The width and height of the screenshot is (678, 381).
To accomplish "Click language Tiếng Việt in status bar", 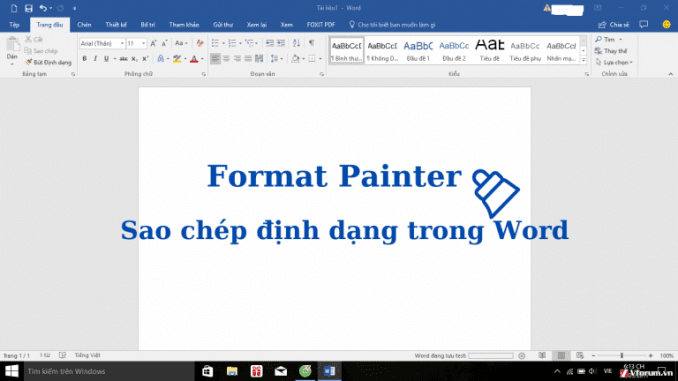I will coord(87,355).
